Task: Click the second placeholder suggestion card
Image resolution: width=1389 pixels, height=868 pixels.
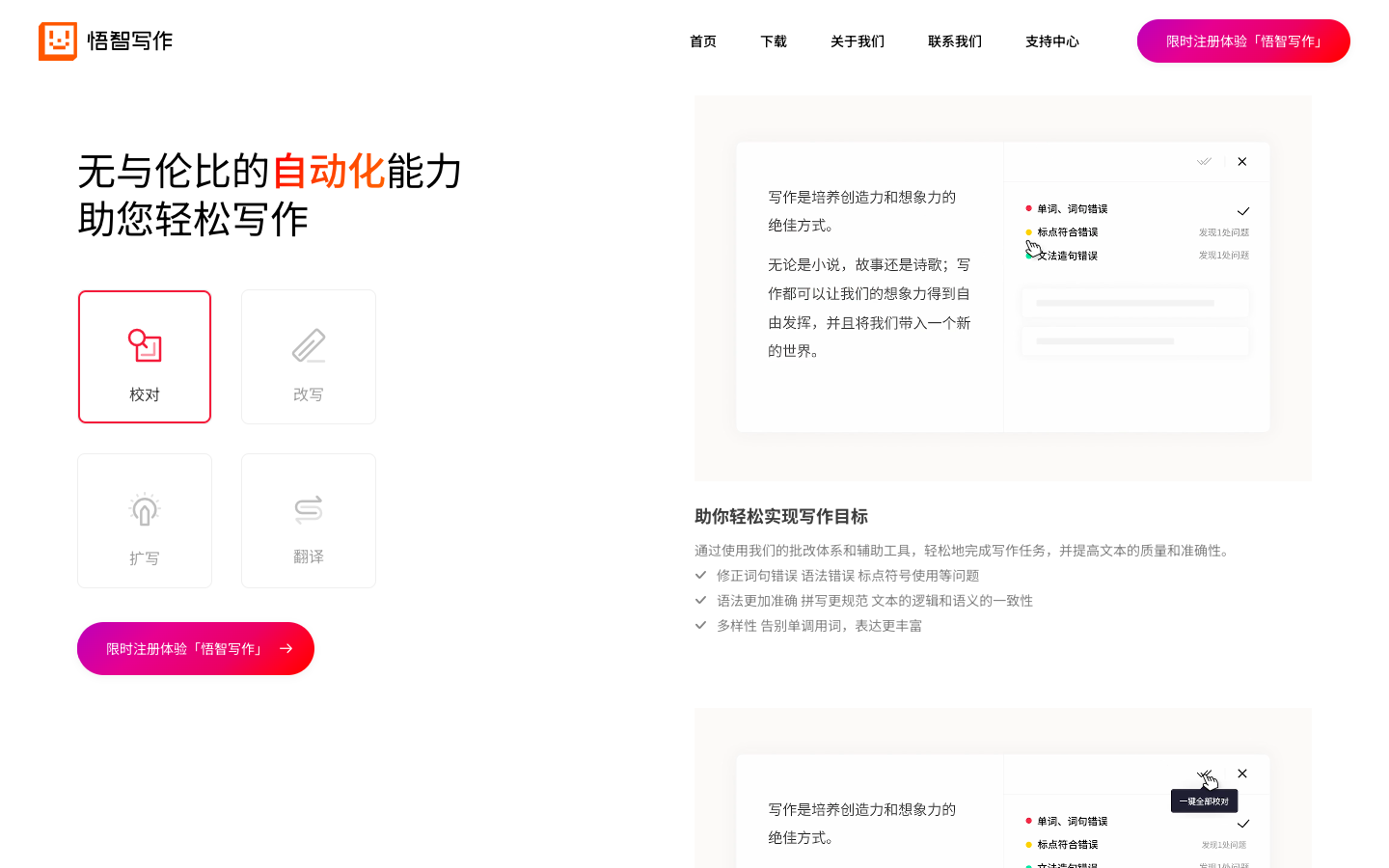Action: point(1135,341)
